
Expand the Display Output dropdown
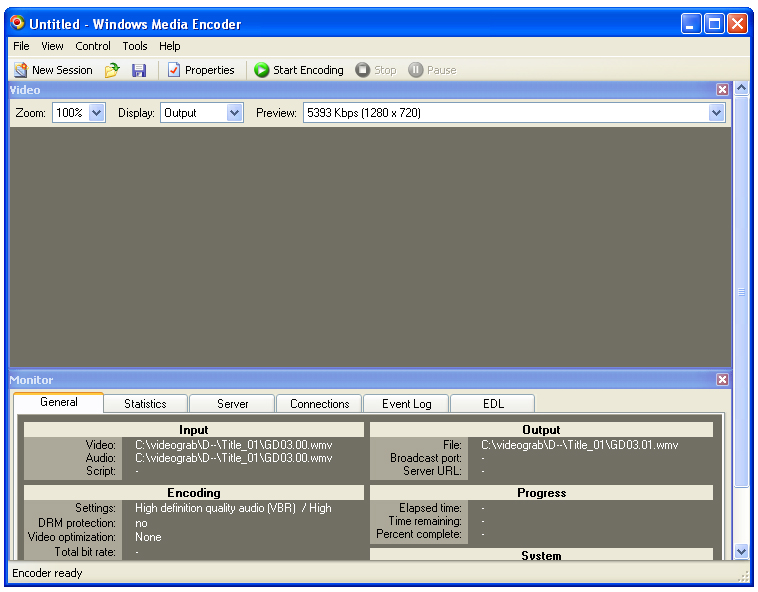point(234,113)
